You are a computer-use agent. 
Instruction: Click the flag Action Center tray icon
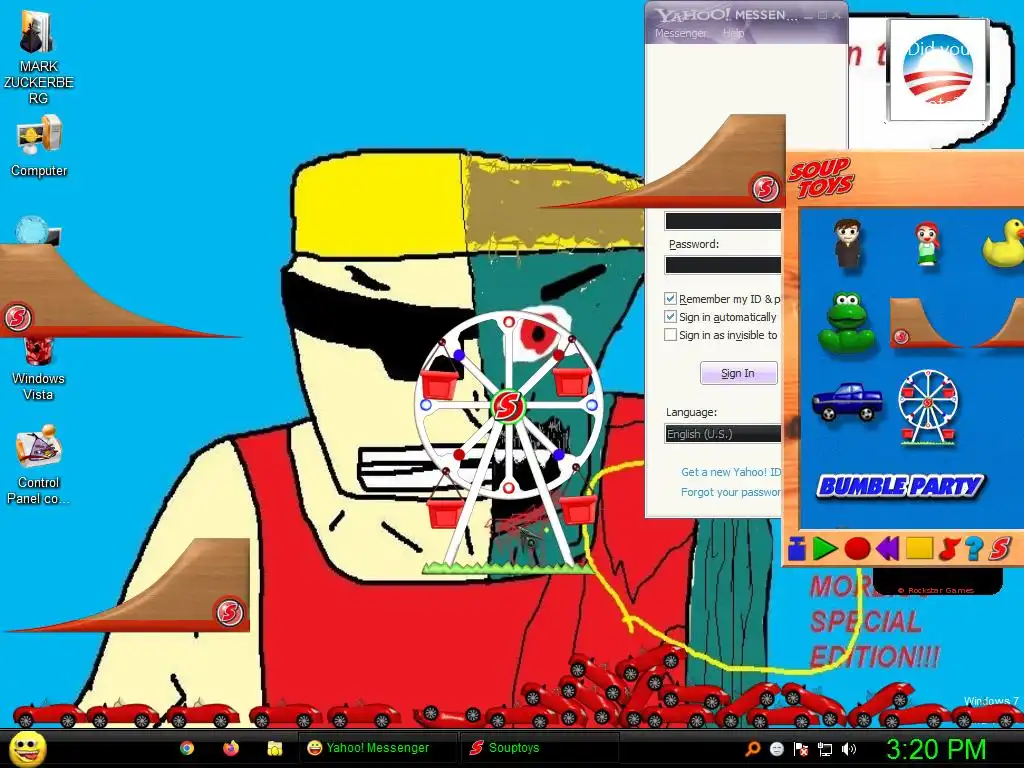point(801,749)
